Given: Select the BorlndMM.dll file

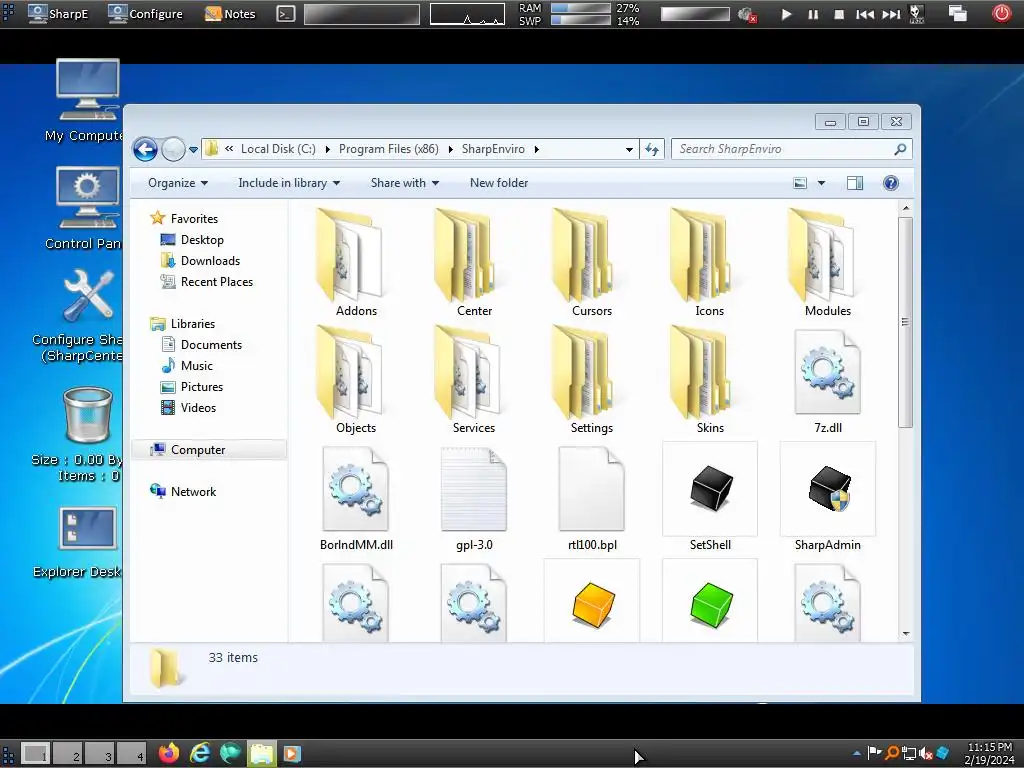Looking at the screenshot, I should [x=356, y=498].
